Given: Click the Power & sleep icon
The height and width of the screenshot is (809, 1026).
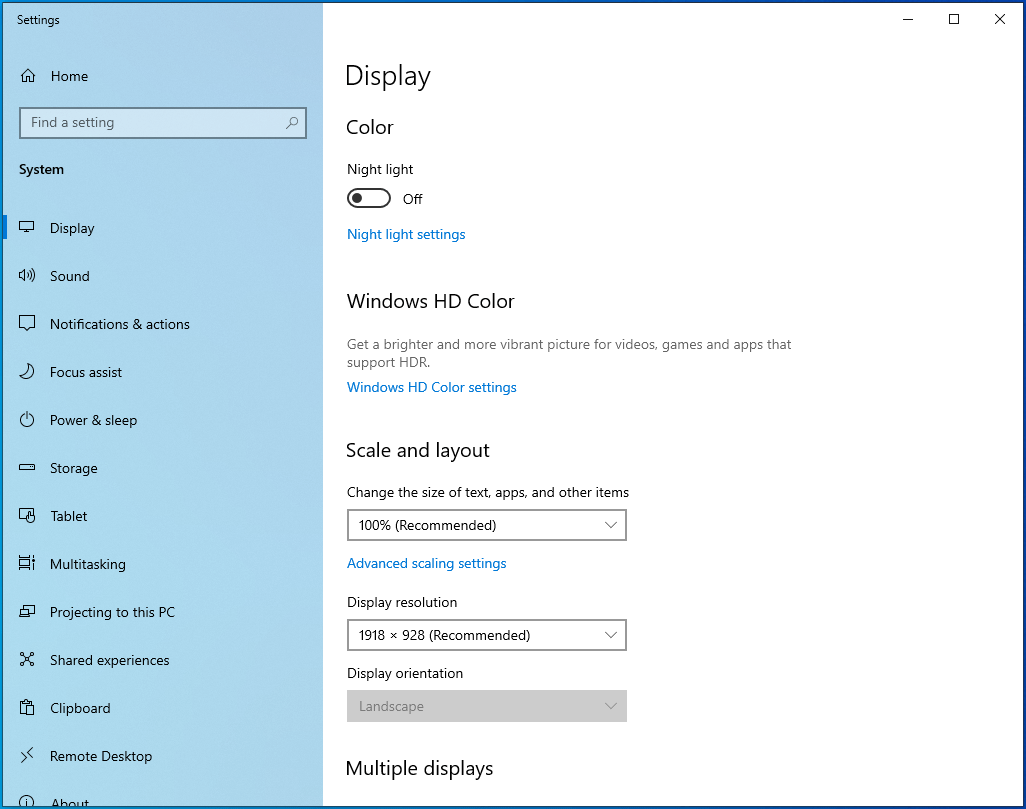Looking at the screenshot, I should click(28, 420).
